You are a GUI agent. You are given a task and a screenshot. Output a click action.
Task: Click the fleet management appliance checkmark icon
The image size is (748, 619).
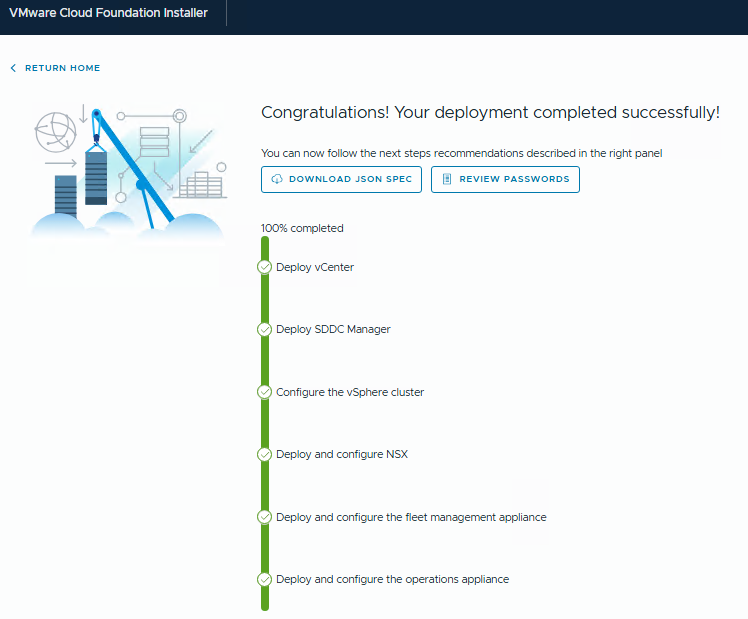265,517
